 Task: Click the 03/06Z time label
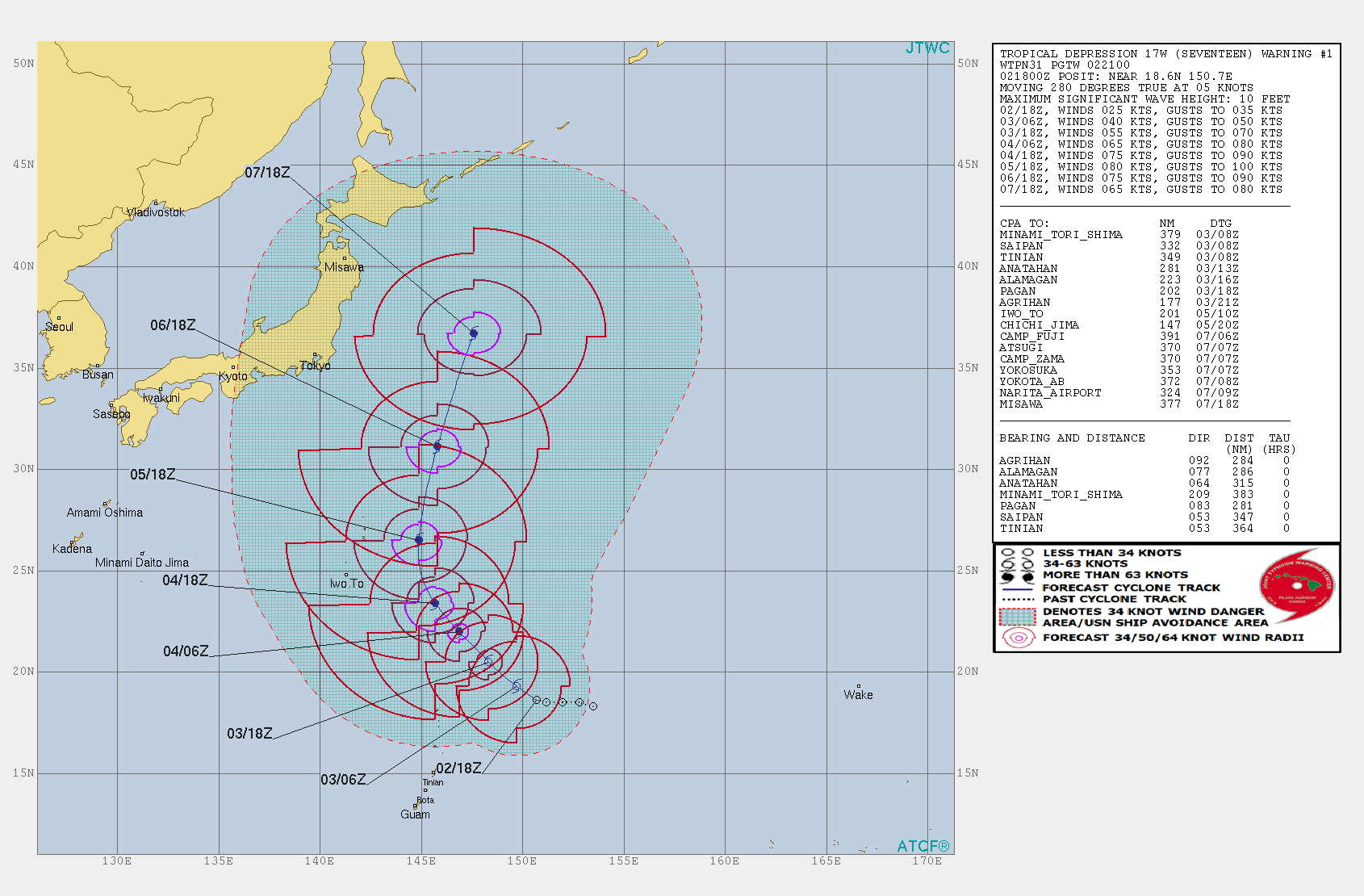(343, 780)
